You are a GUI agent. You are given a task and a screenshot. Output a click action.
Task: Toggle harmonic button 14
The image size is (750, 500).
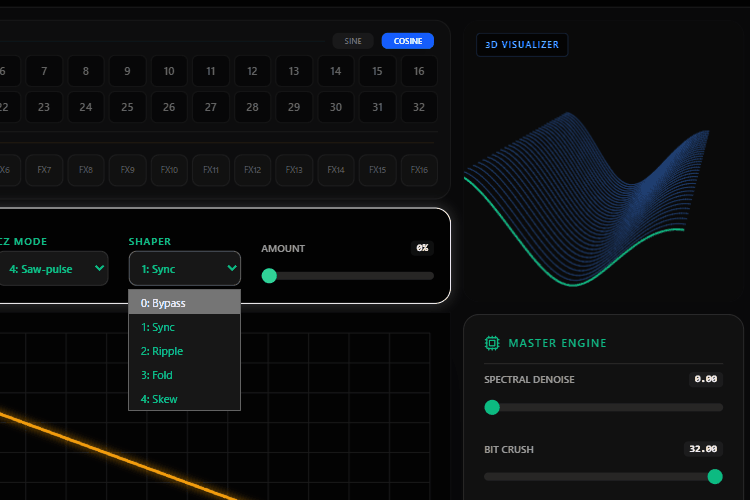(336, 71)
